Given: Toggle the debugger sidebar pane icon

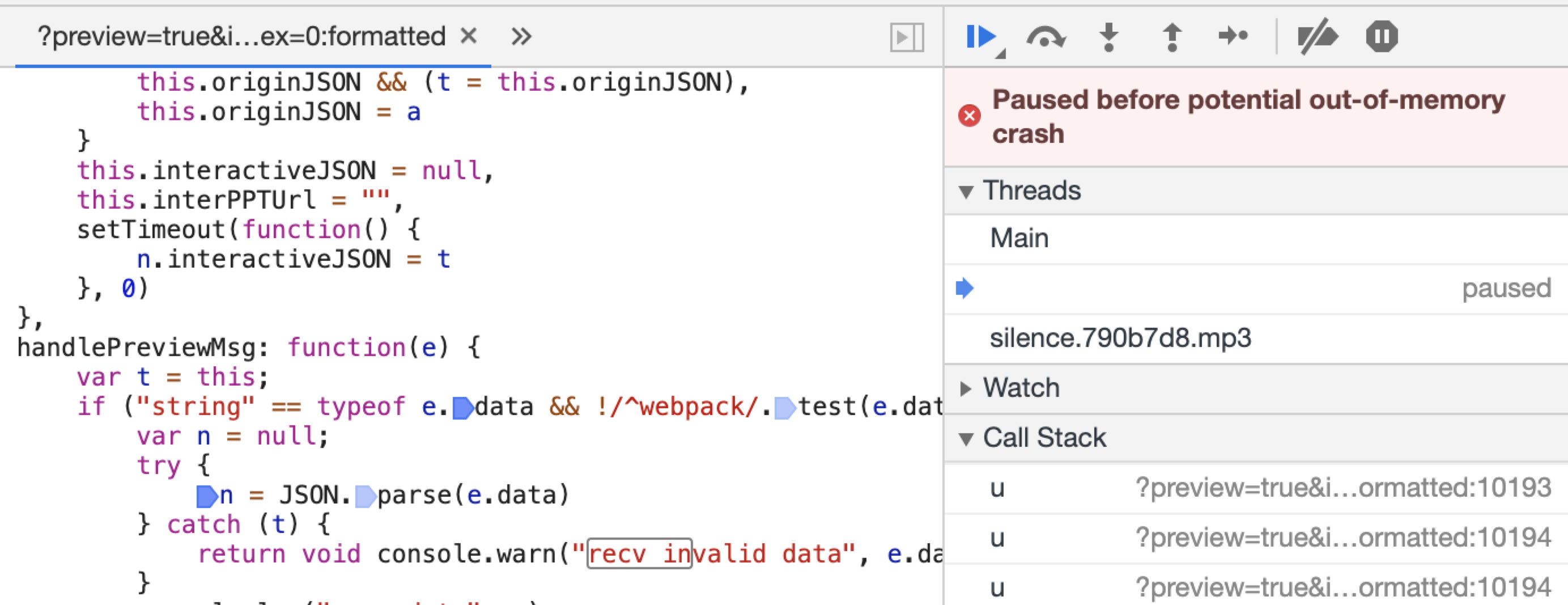Looking at the screenshot, I should pos(906,37).
